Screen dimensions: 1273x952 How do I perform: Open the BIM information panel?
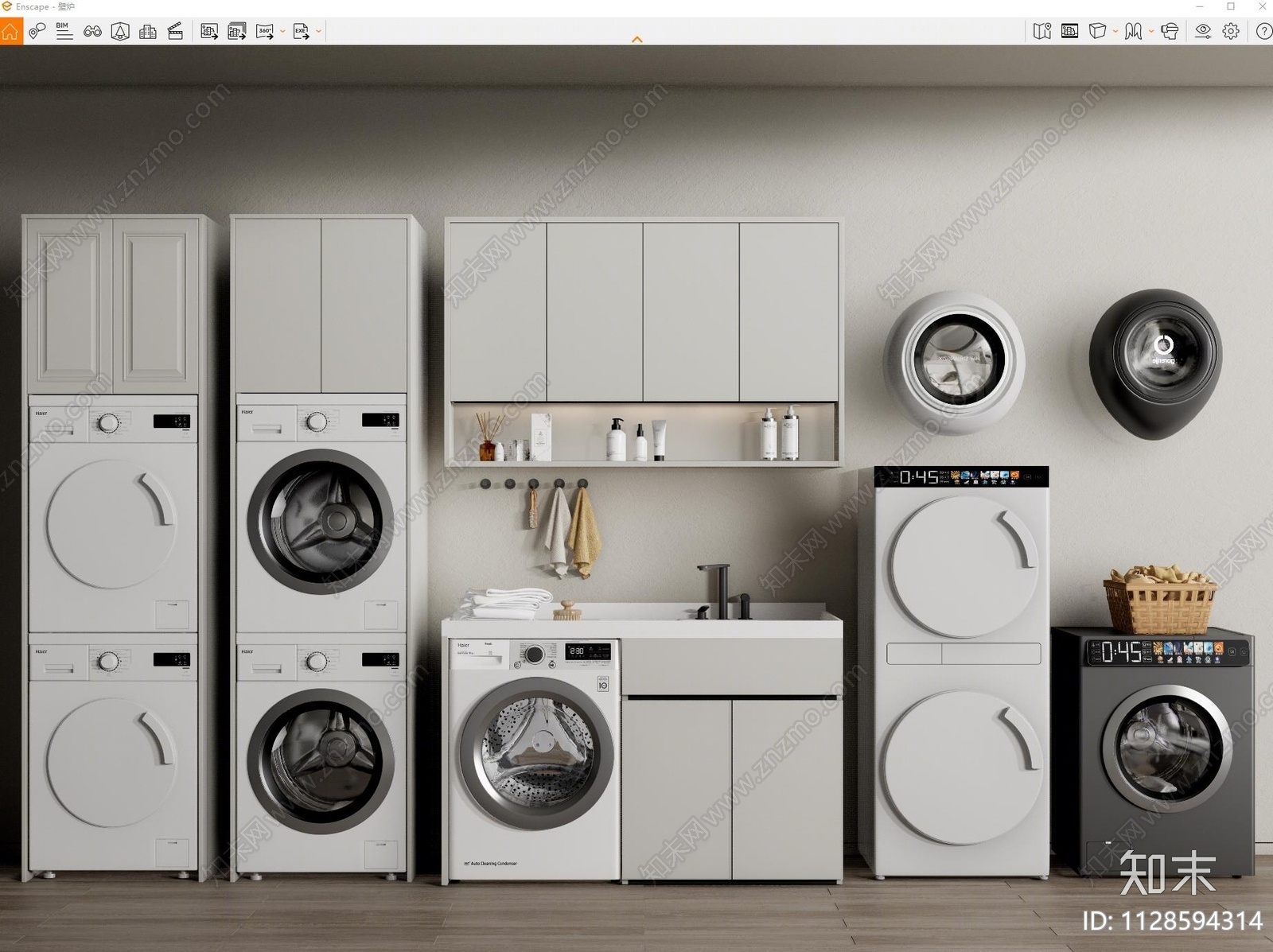[64, 32]
